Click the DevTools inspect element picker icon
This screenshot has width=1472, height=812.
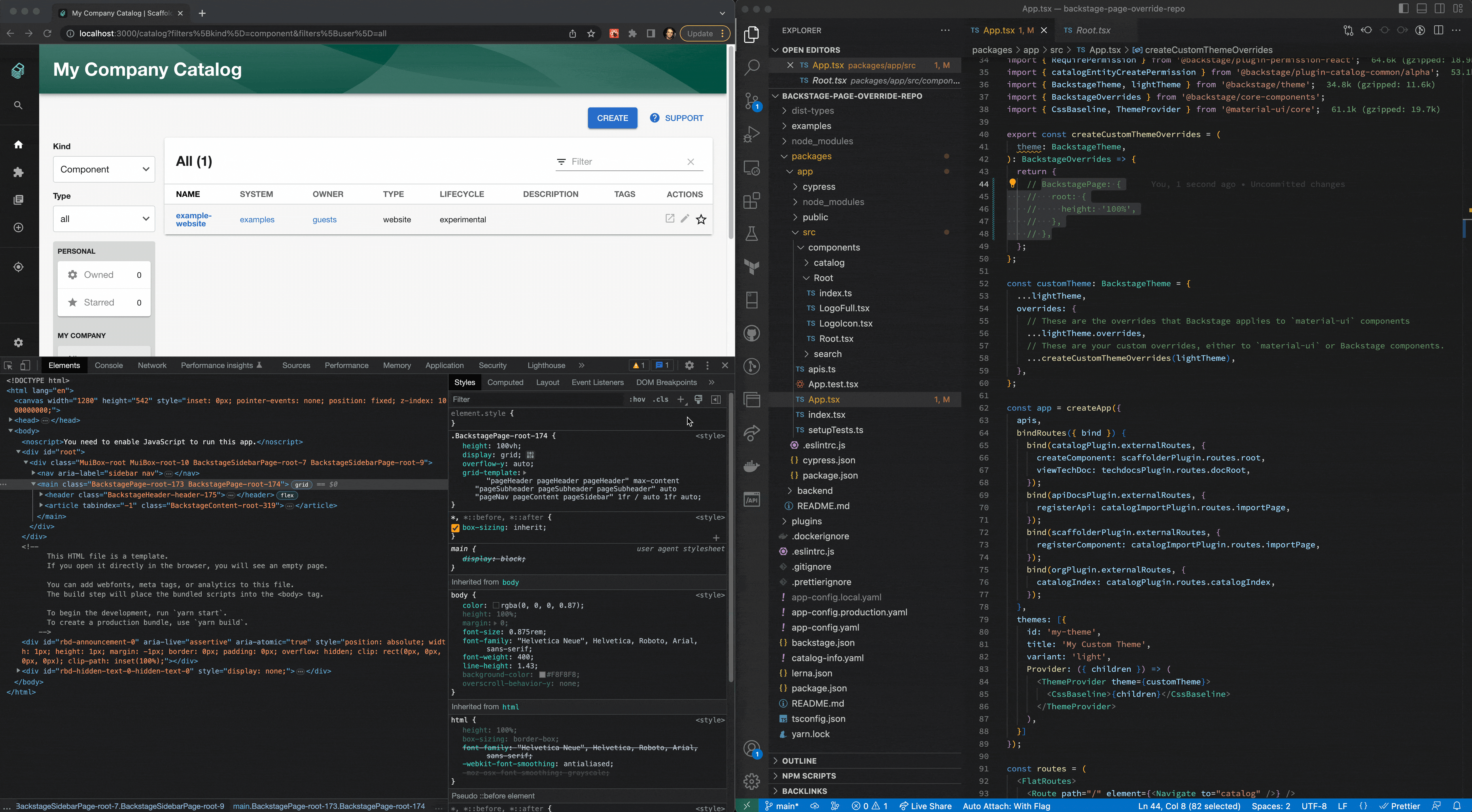[9, 365]
